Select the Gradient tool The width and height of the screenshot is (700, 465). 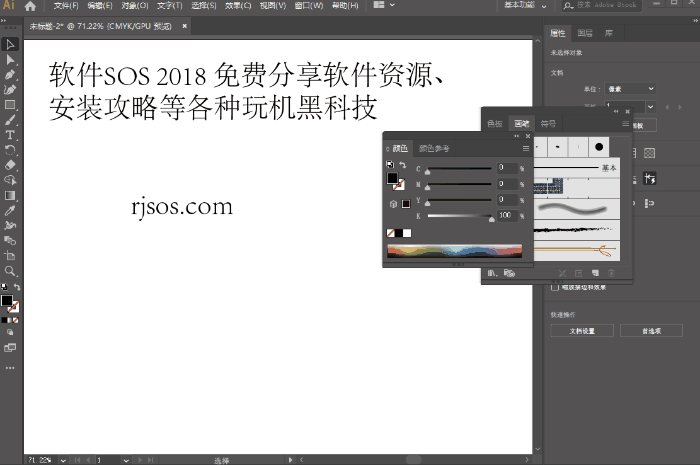[x=10, y=195]
